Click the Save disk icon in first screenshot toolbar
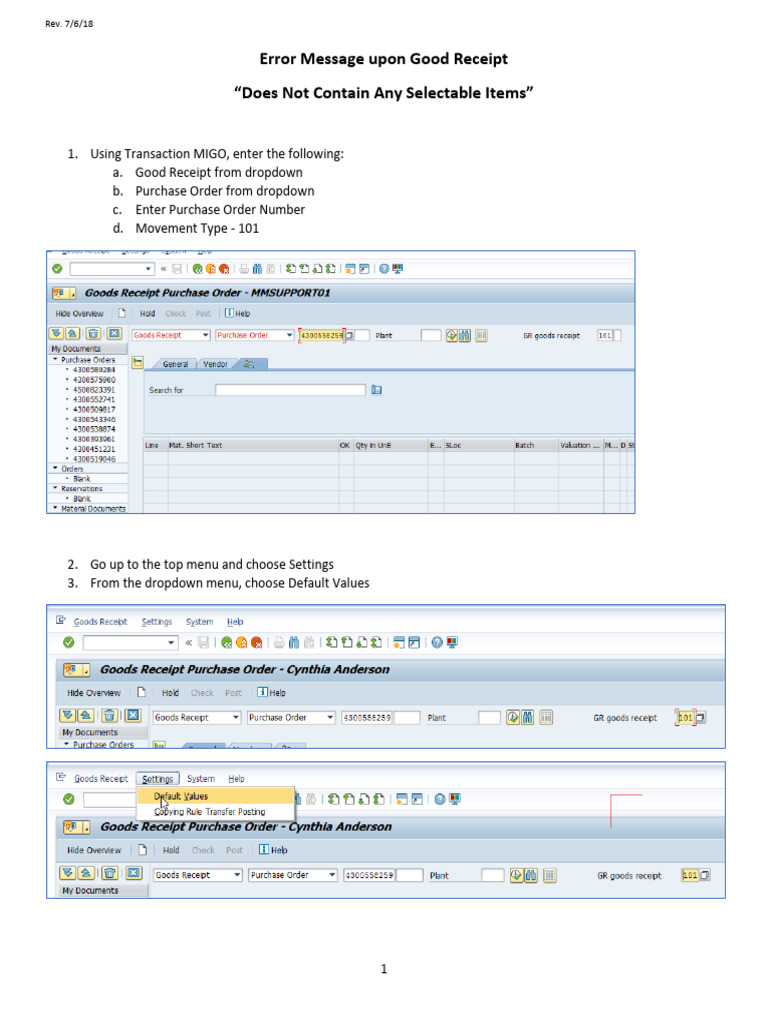 177,269
